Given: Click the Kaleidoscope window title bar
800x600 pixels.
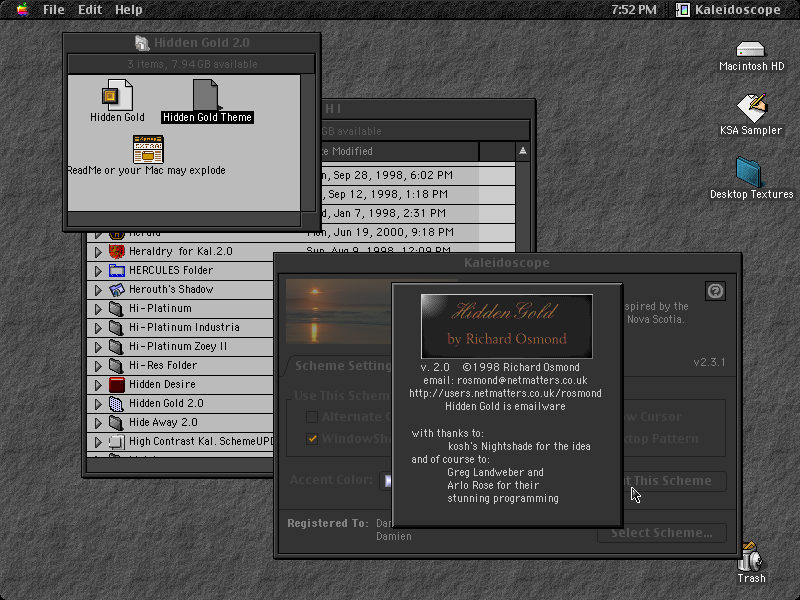Looking at the screenshot, I should (x=507, y=263).
